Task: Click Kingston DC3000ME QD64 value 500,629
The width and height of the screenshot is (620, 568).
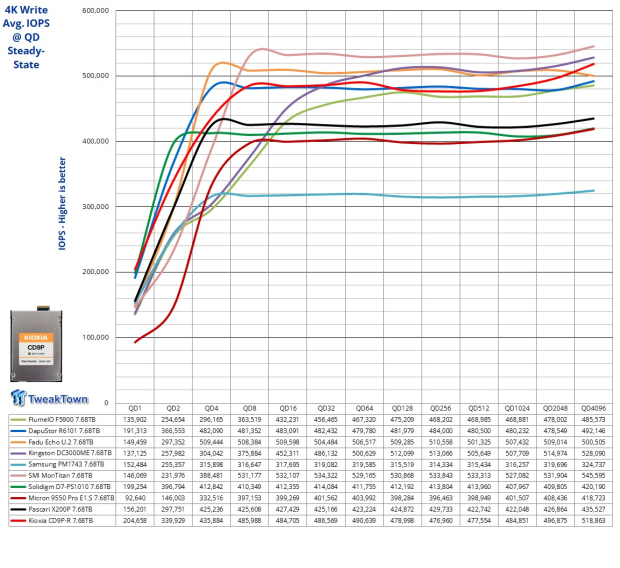Action: 364,453
